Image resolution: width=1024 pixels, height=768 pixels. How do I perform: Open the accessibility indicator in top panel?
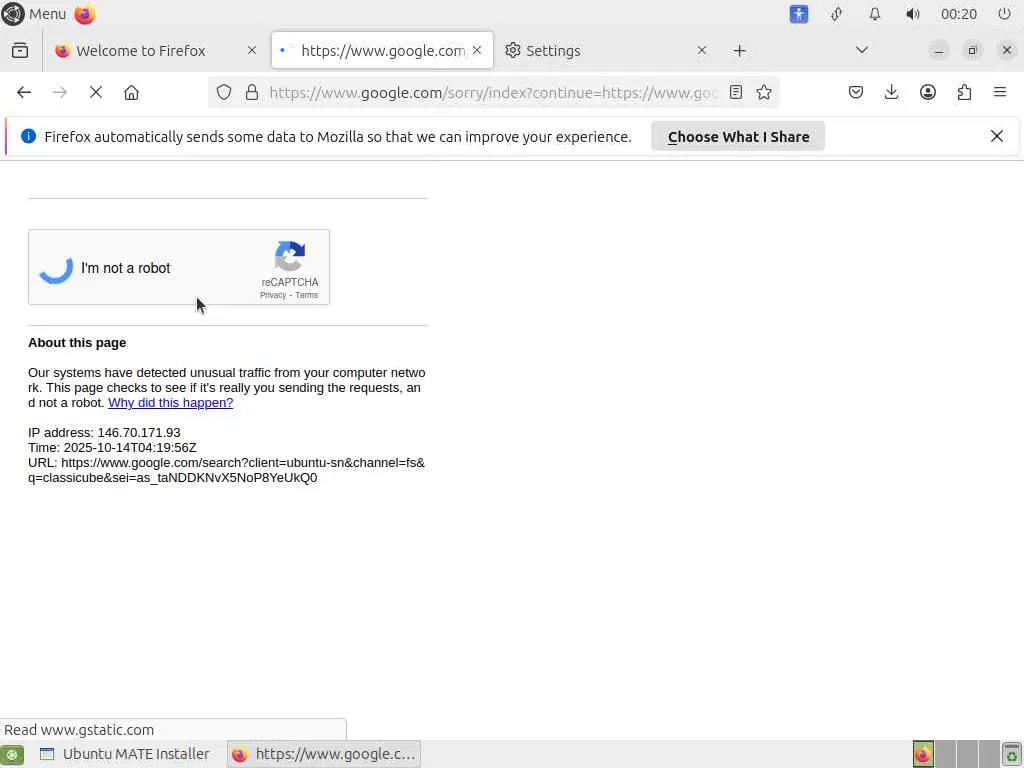pyautogui.click(x=799, y=14)
